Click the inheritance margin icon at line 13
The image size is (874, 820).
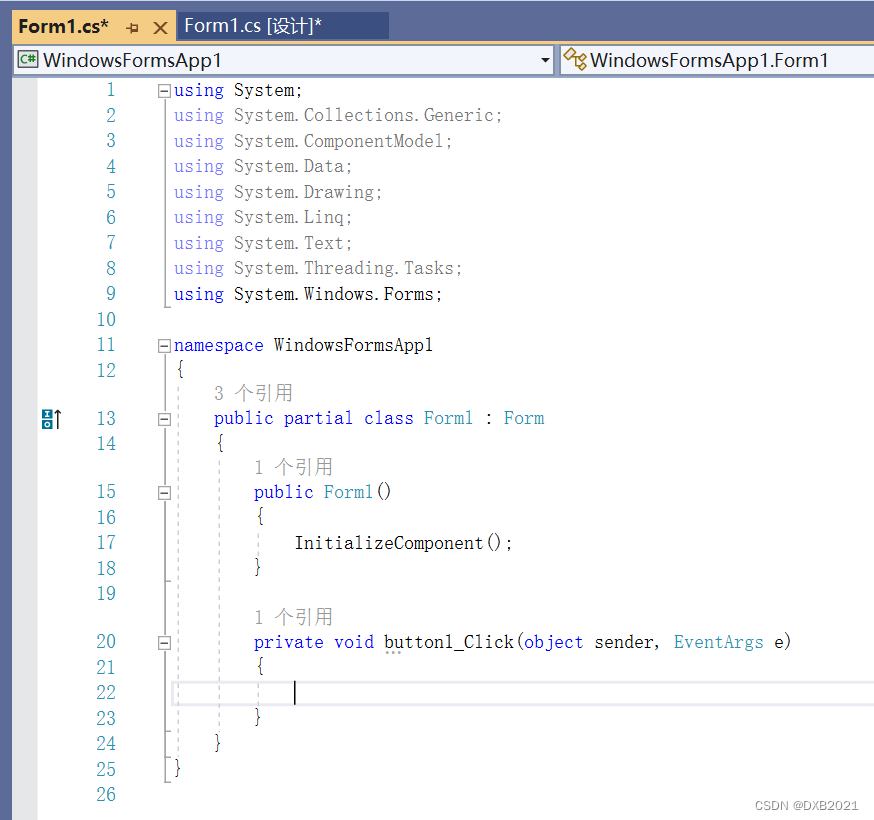[51, 419]
